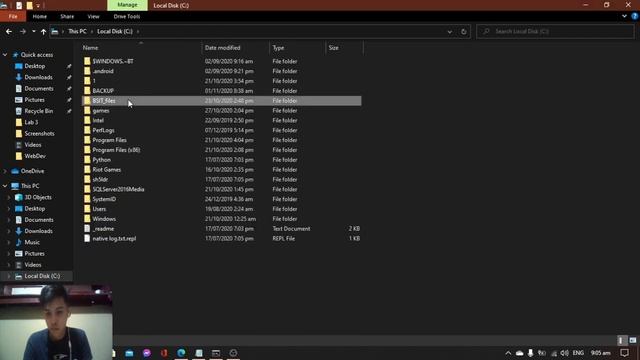Open Recycle Bin in Quick access
The image size is (640, 360).
pyautogui.click(x=38, y=111)
